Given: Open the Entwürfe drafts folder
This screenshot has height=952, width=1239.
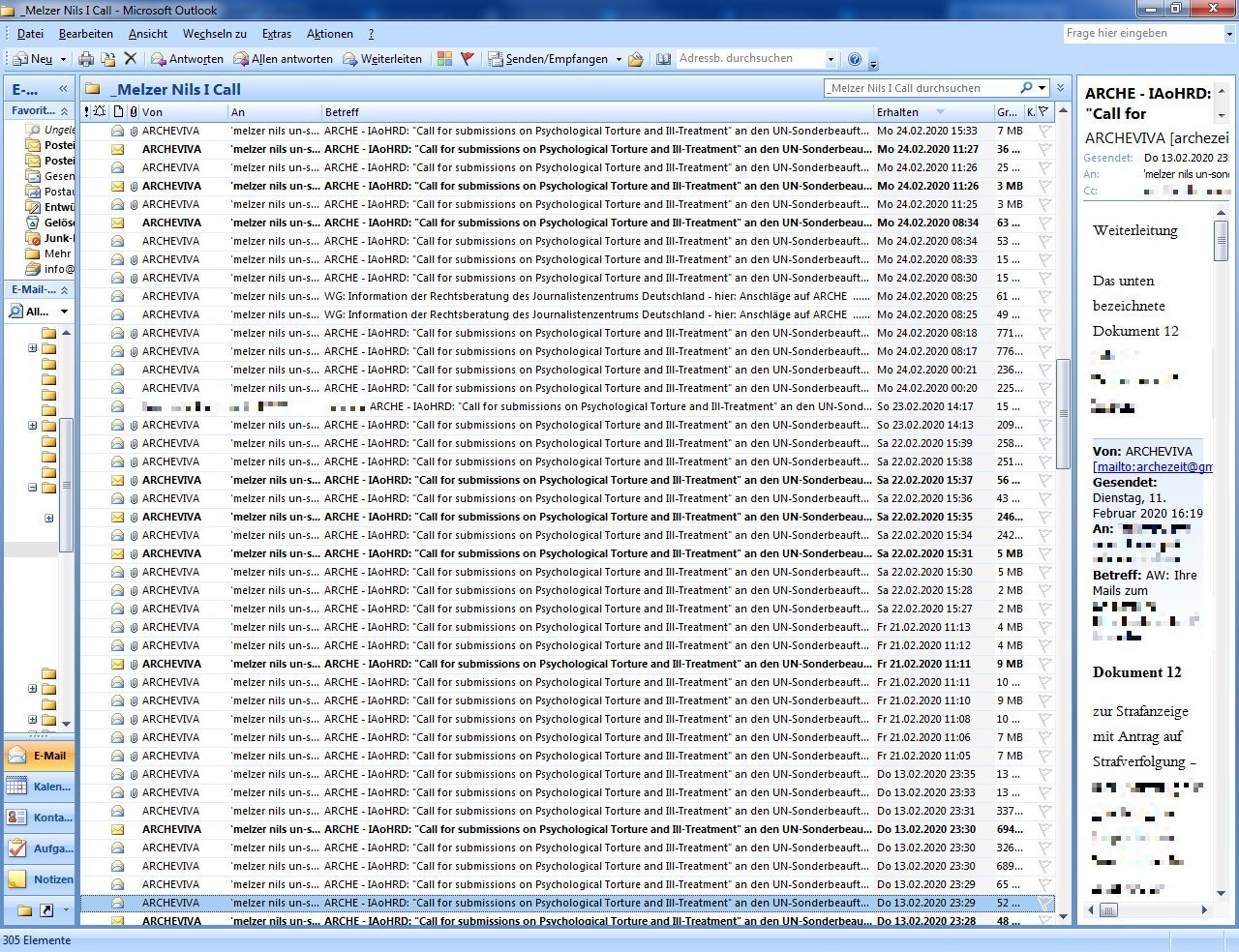Looking at the screenshot, I should [x=50, y=207].
